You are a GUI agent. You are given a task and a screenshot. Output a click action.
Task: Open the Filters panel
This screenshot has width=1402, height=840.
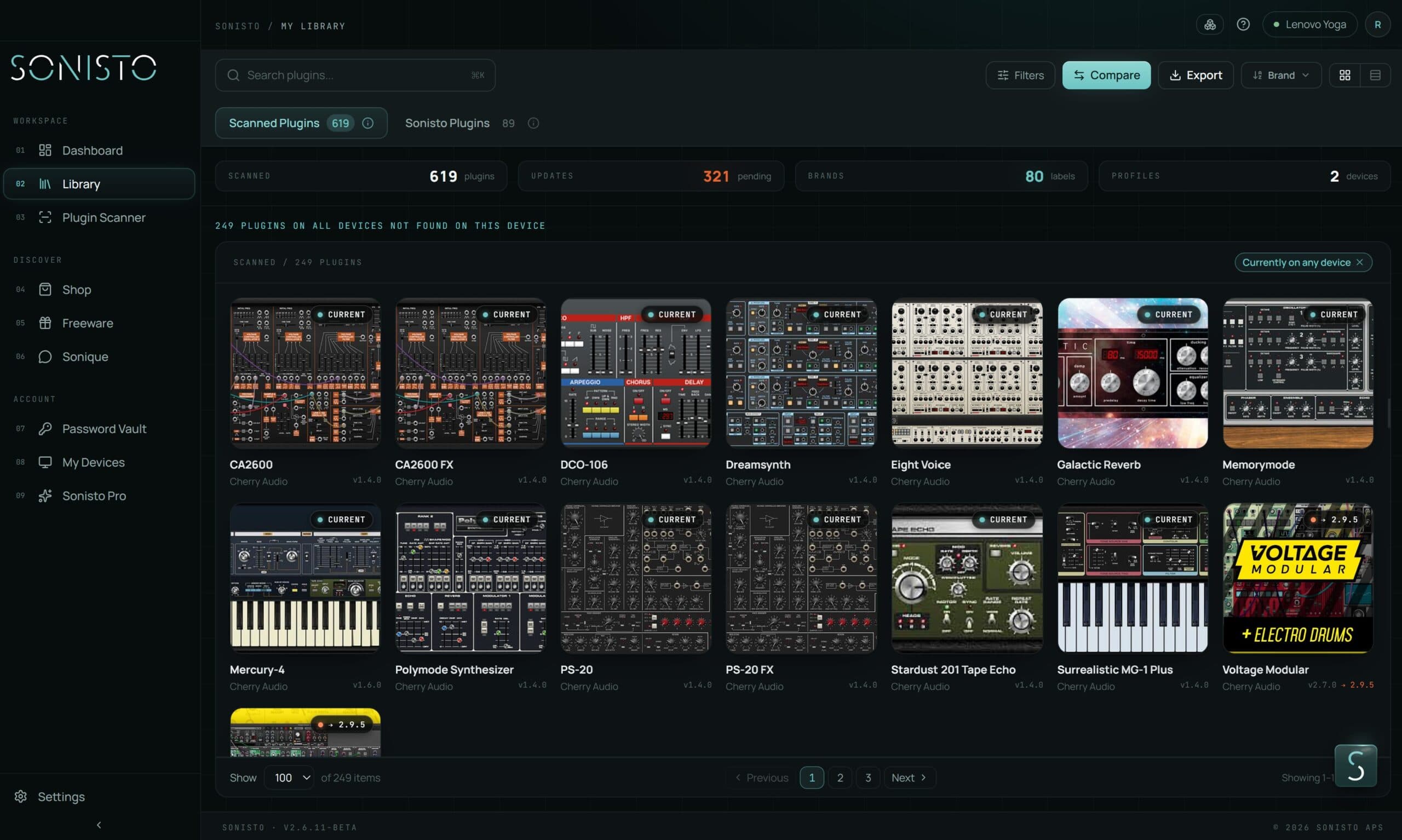click(1020, 75)
